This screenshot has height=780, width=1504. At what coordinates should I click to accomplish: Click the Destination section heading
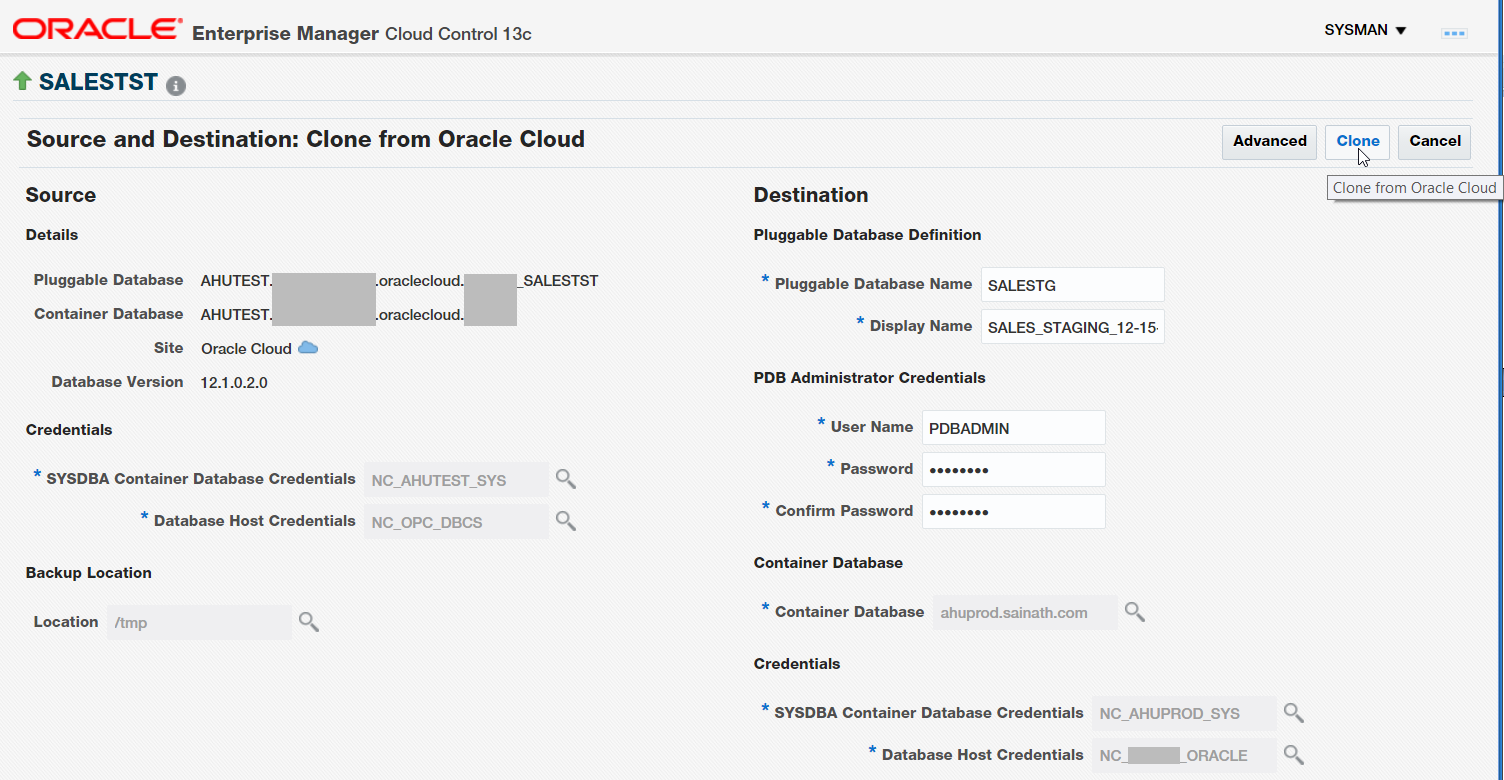pyautogui.click(x=811, y=195)
